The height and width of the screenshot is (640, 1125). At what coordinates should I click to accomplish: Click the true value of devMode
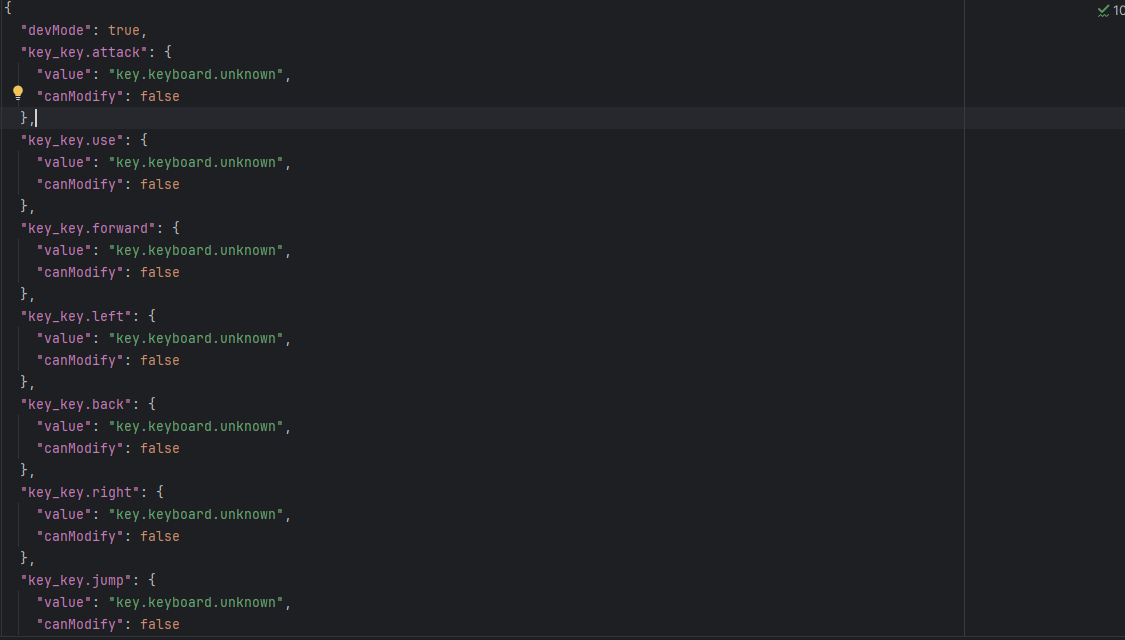tap(124, 30)
